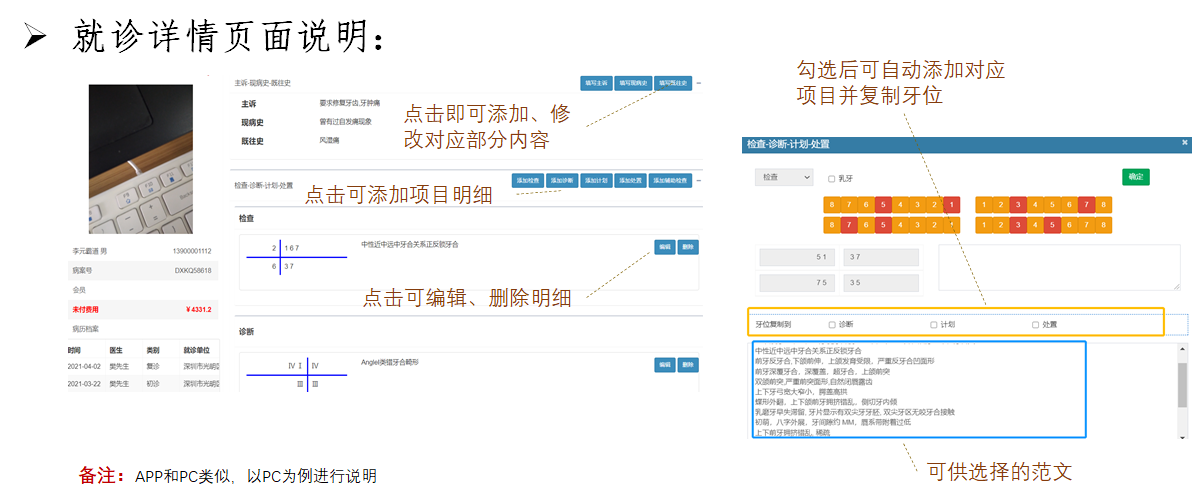Click the empty description text area in dialog
The image size is (1192, 498).
coord(1059,267)
